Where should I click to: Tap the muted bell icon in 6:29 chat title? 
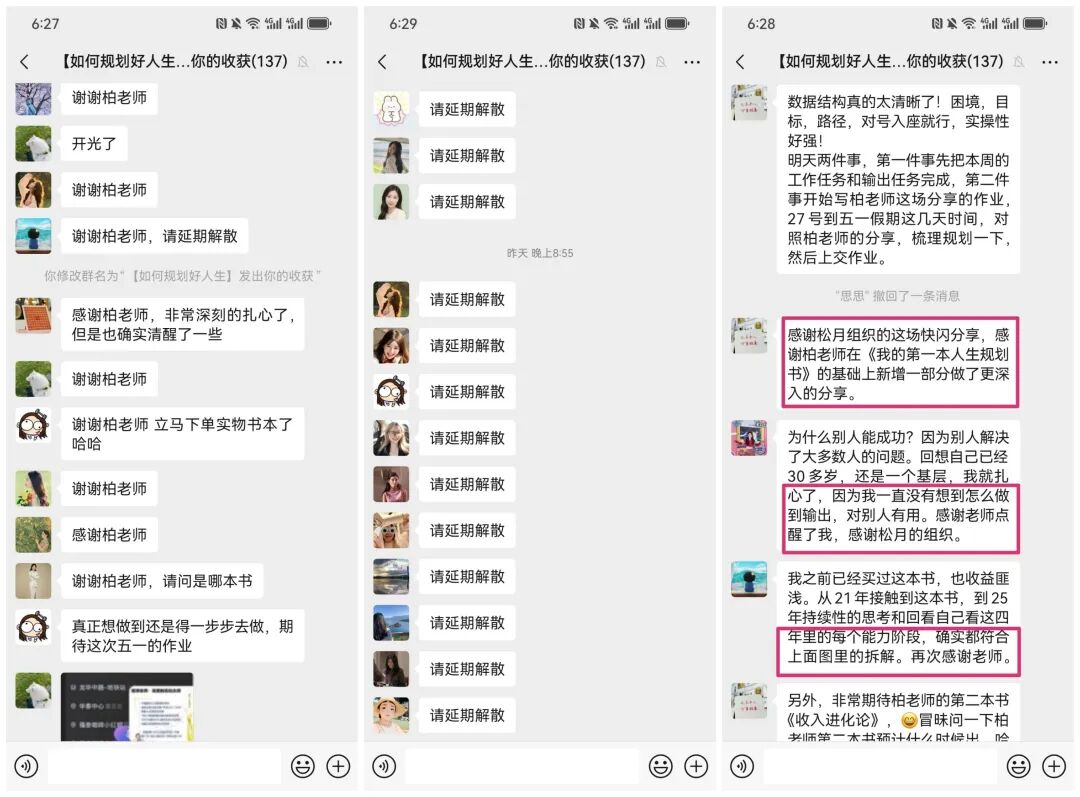661,62
